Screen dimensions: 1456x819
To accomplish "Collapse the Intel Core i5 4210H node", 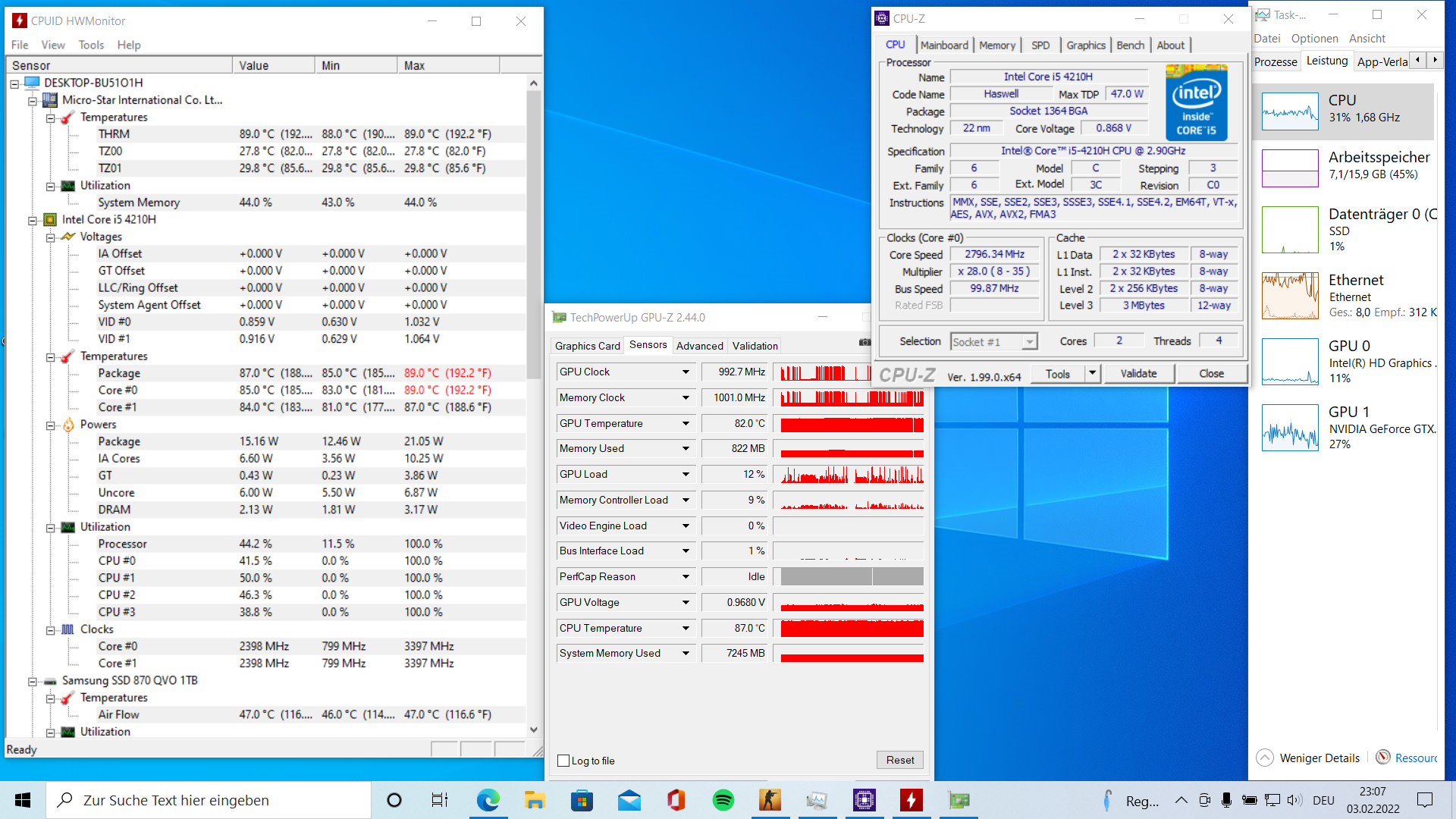I will tap(33, 220).
